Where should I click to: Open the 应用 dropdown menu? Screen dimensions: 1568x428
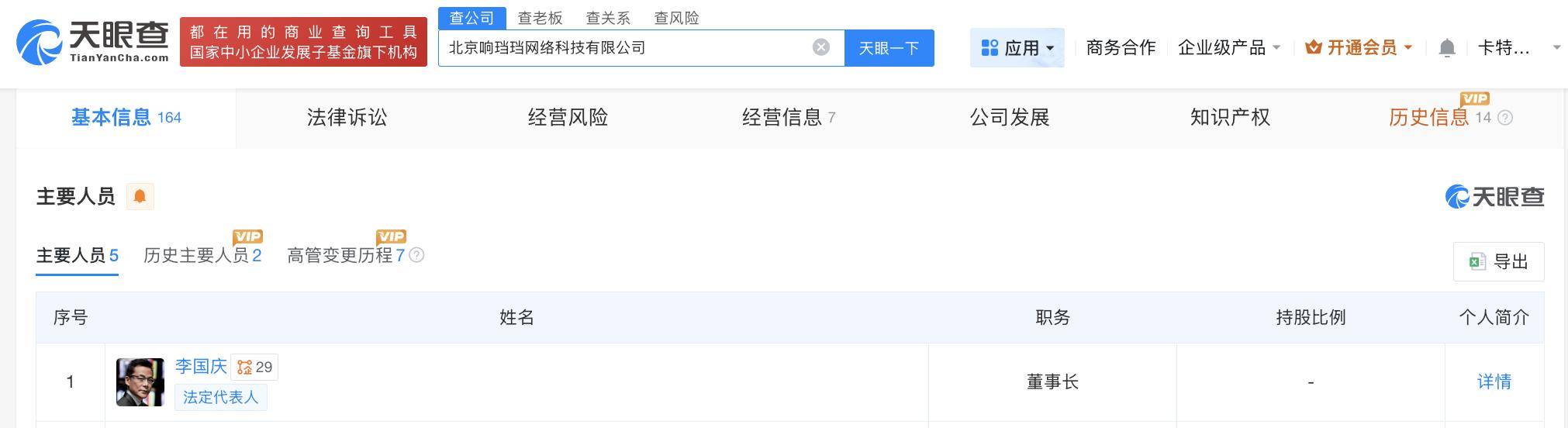click(1017, 48)
